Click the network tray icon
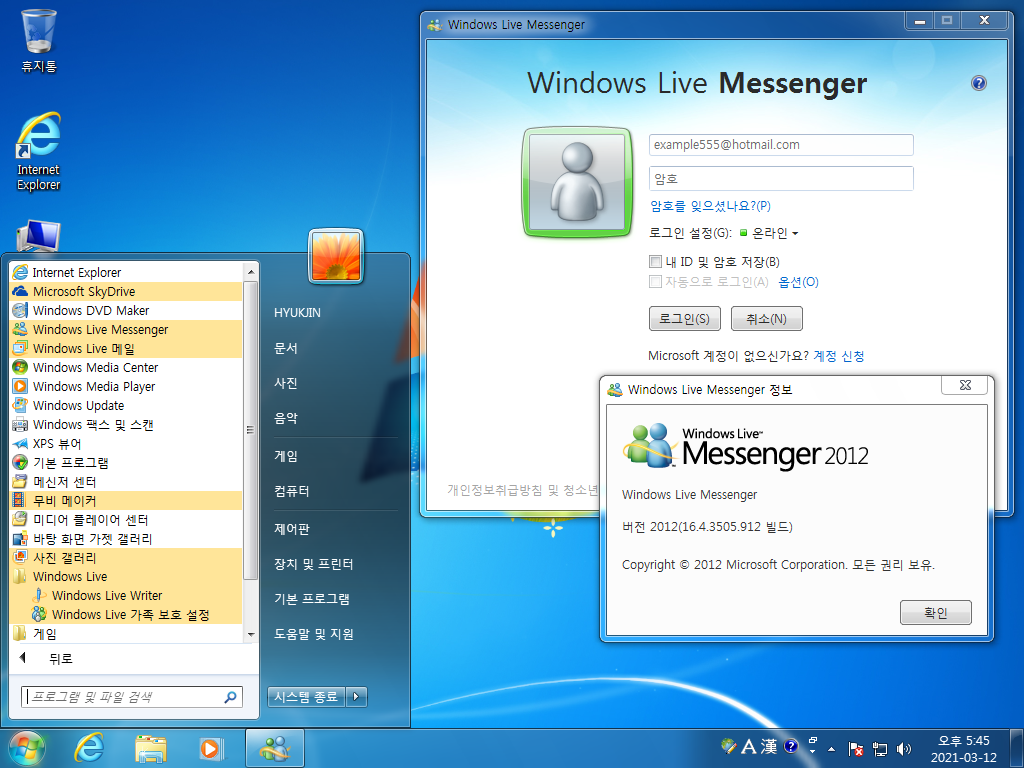 point(880,748)
